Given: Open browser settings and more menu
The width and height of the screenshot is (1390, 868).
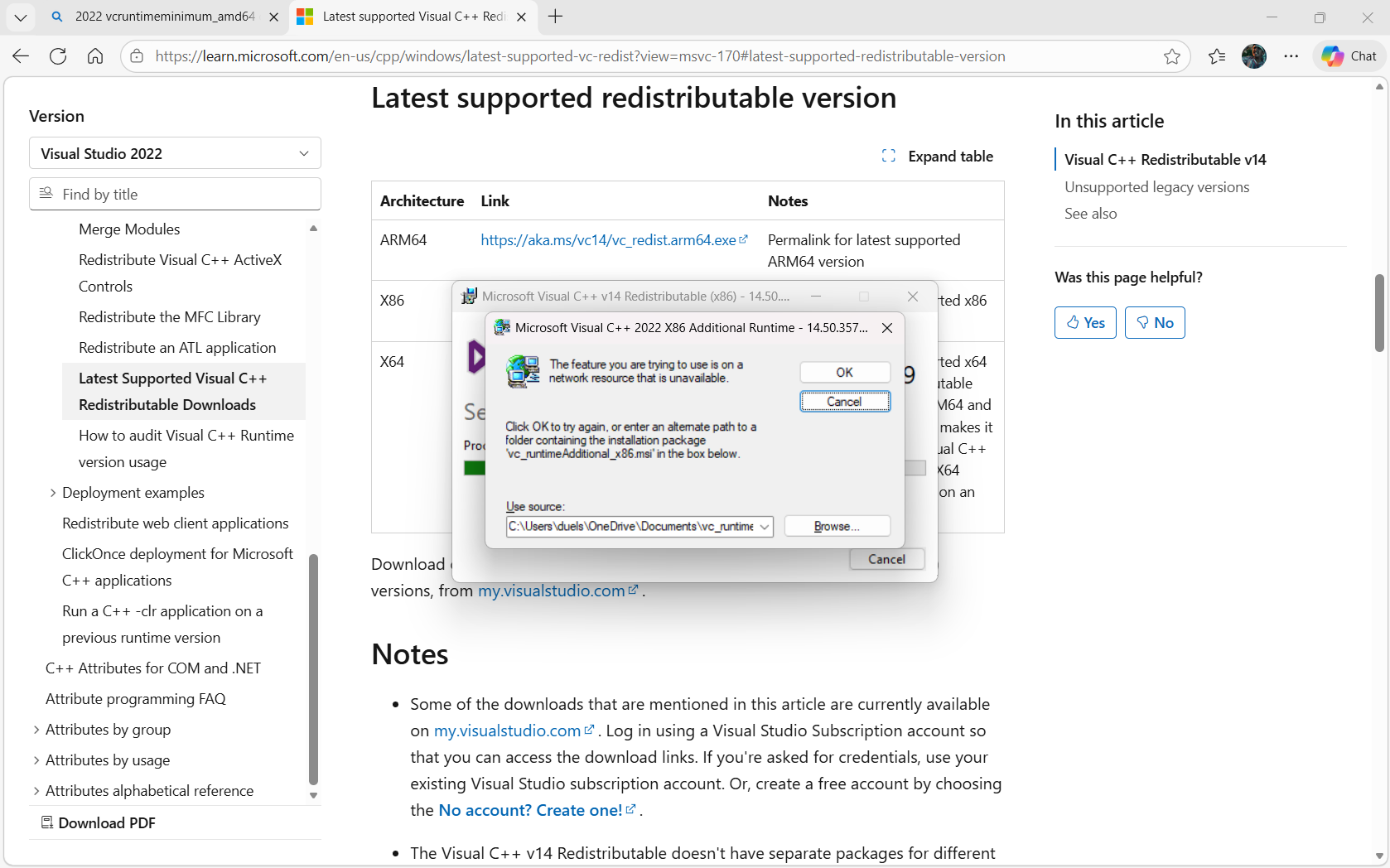Looking at the screenshot, I should coord(1291,56).
